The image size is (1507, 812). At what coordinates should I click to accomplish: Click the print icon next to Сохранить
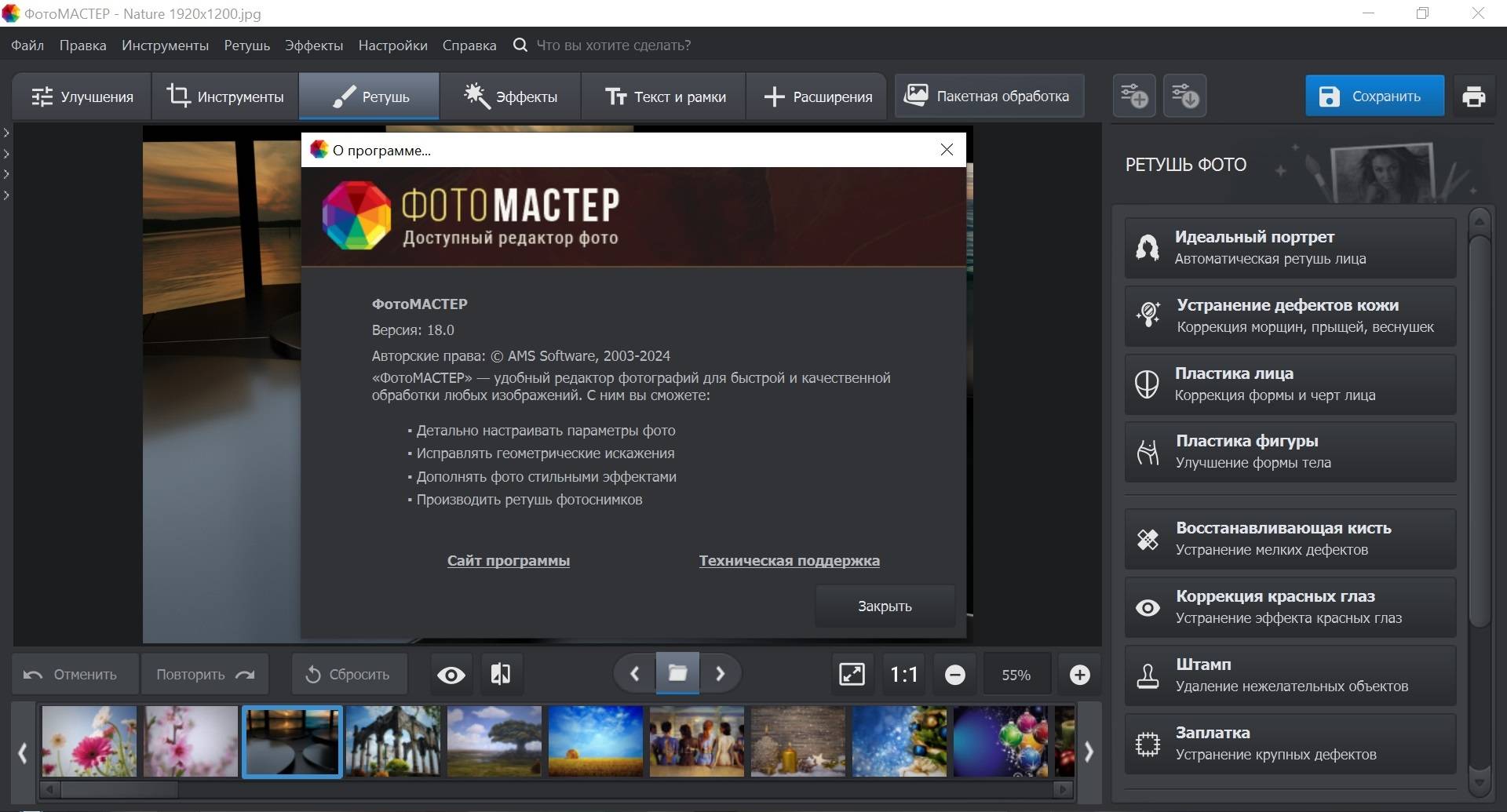pyautogui.click(x=1473, y=96)
